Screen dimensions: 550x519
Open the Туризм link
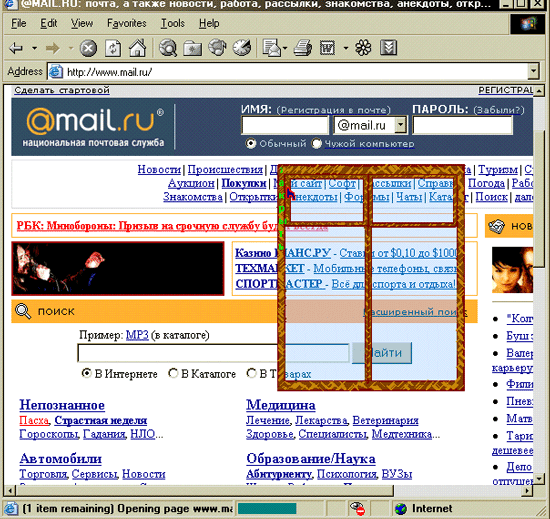pos(498,170)
